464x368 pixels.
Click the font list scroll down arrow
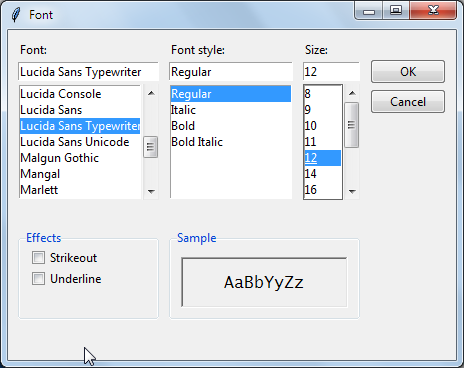click(x=151, y=191)
